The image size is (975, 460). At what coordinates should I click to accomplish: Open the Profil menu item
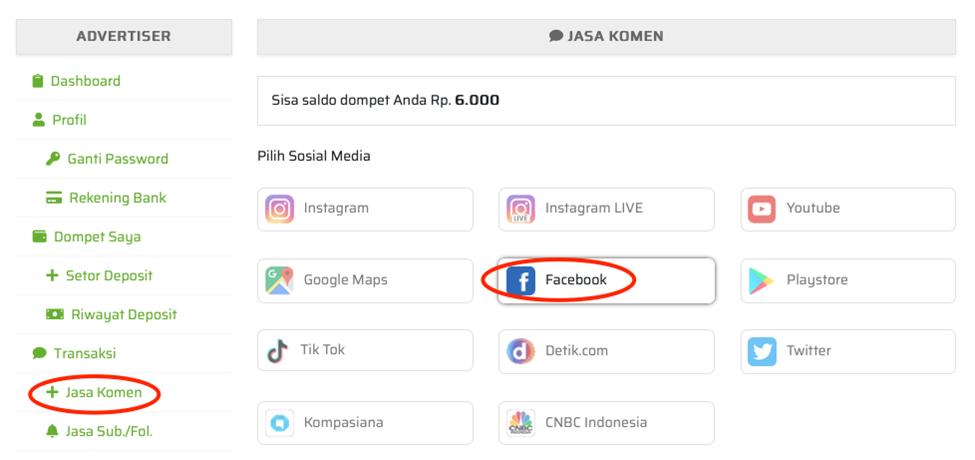click(x=59, y=120)
